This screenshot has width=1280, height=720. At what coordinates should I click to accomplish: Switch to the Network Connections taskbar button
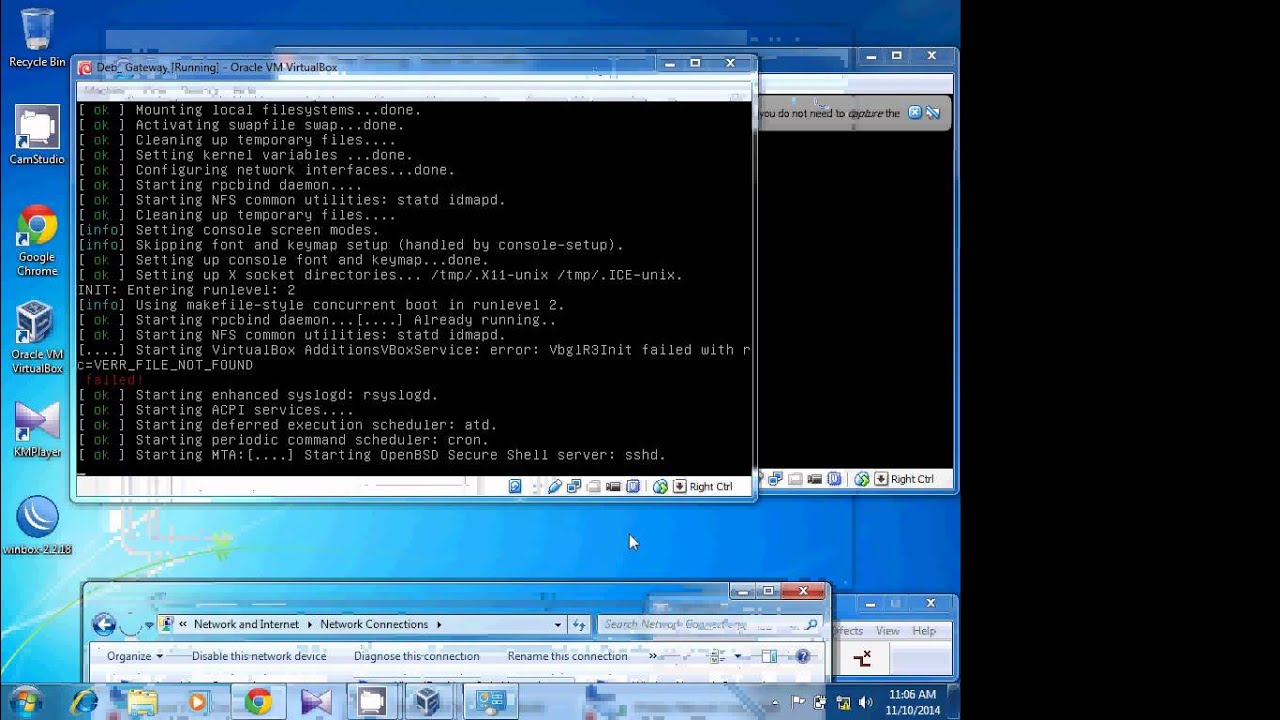(x=490, y=702)
